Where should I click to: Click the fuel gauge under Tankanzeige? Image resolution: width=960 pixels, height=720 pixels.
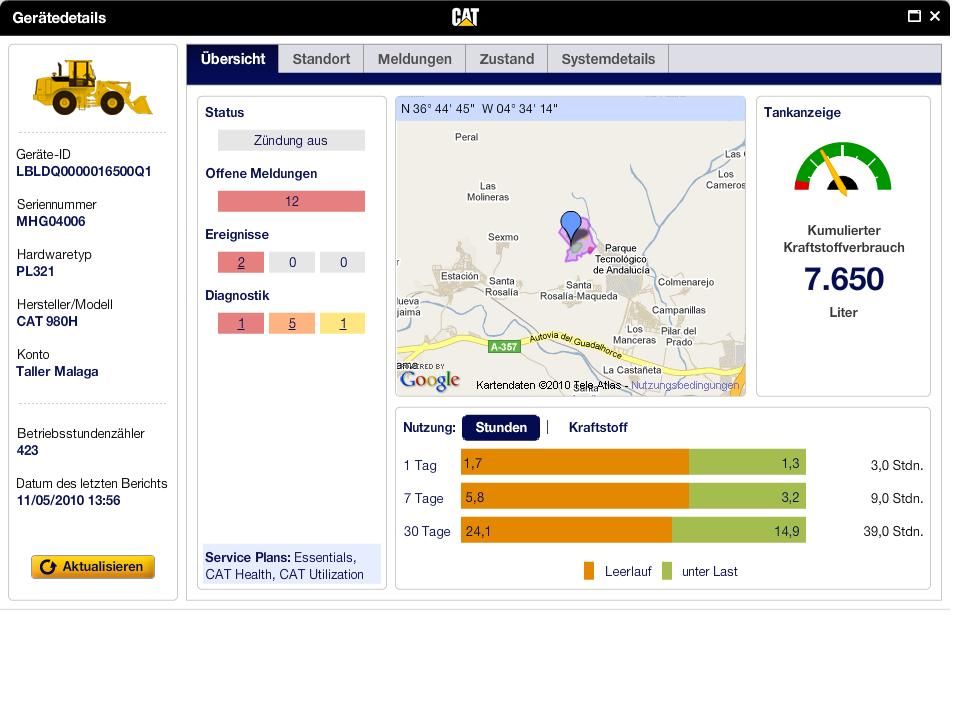point(842,168)
